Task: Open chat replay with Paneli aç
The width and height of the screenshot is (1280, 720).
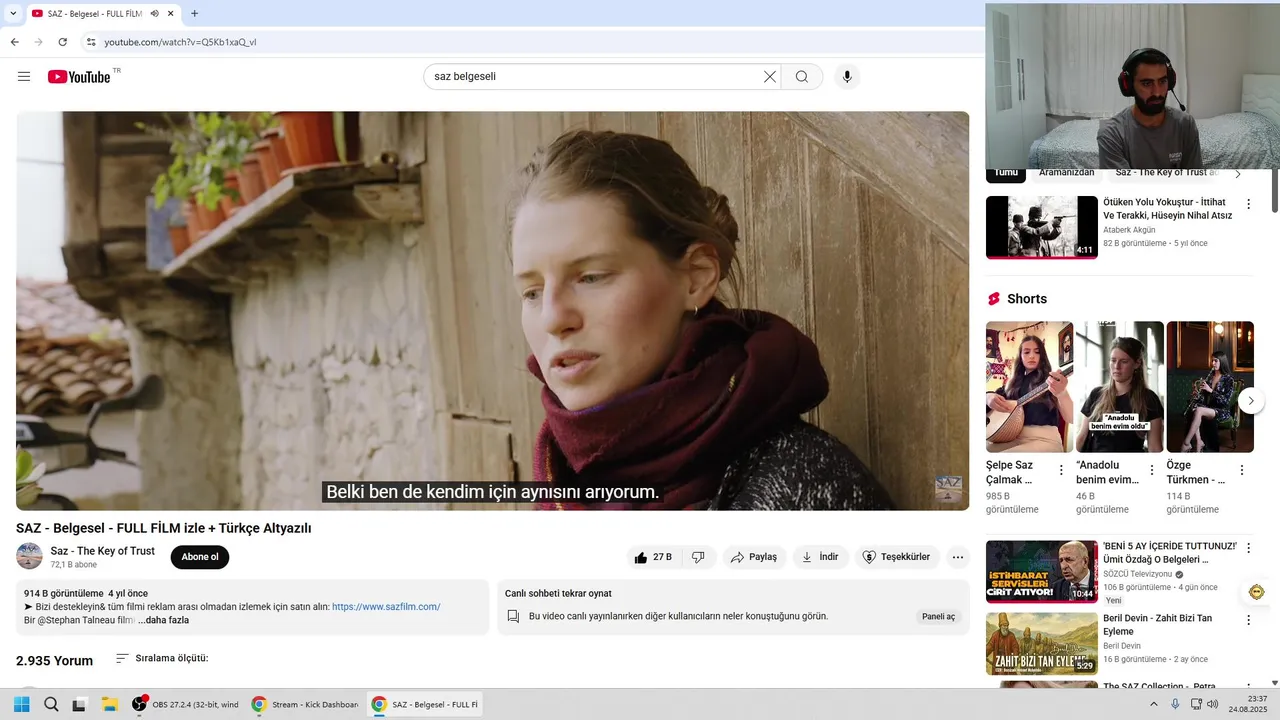Action: 938,617
